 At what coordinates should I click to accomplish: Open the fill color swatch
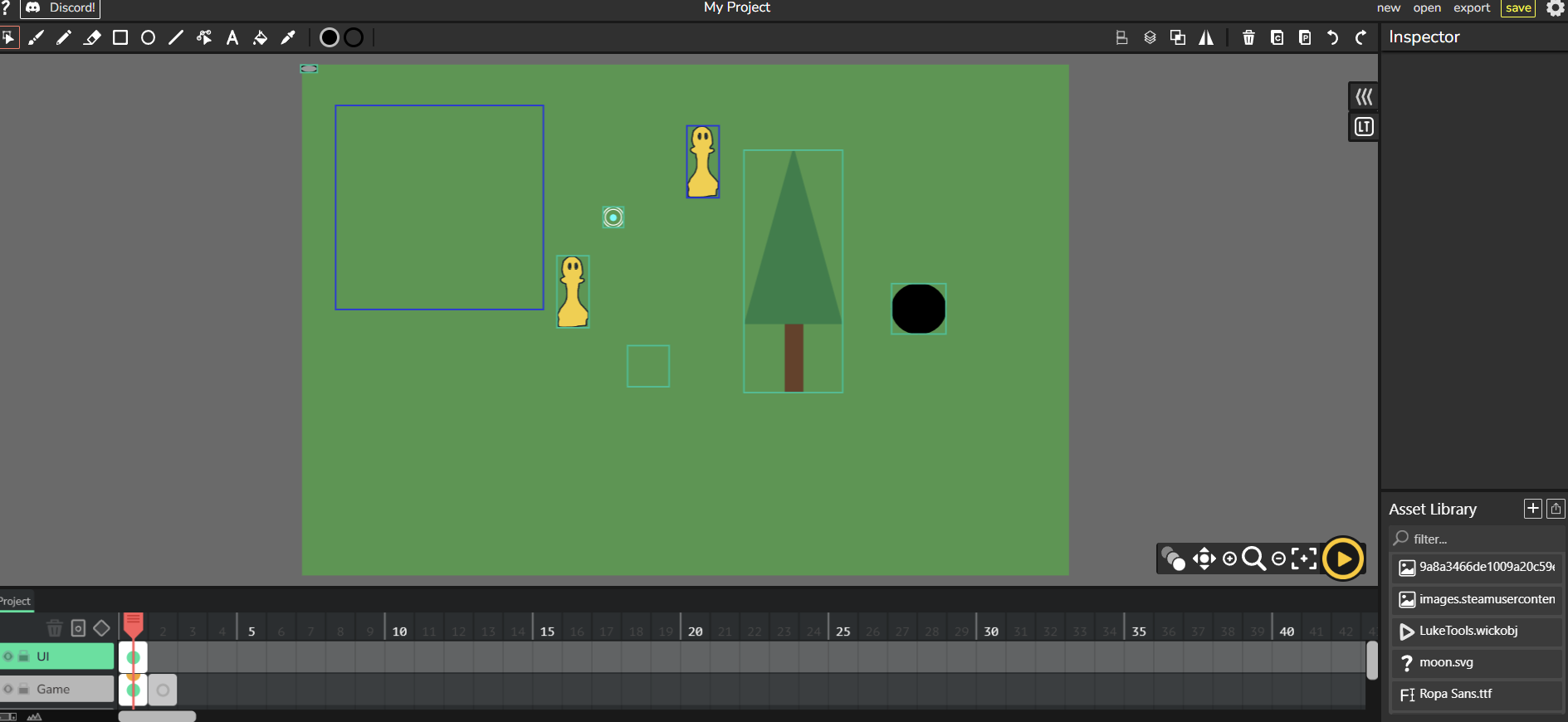click(330, 37)
